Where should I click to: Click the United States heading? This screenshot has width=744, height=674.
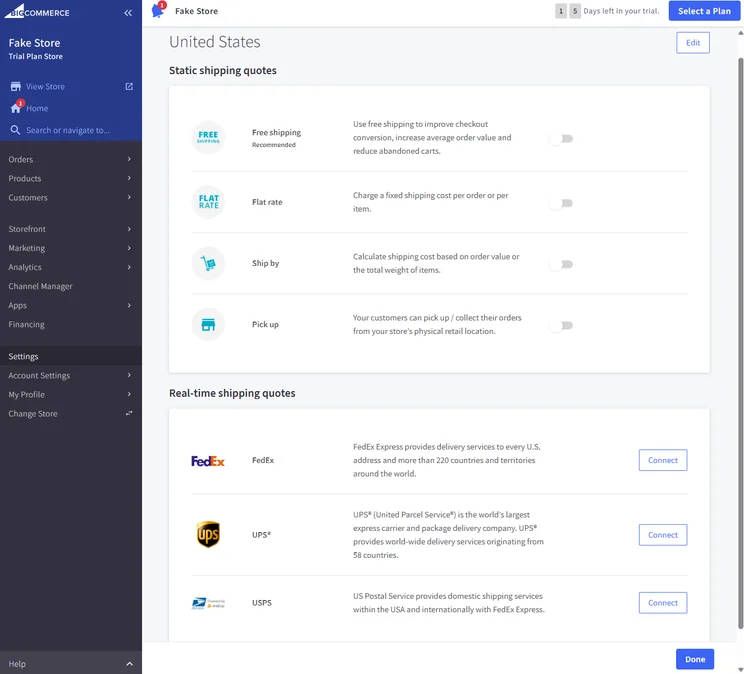pos(214,42)
